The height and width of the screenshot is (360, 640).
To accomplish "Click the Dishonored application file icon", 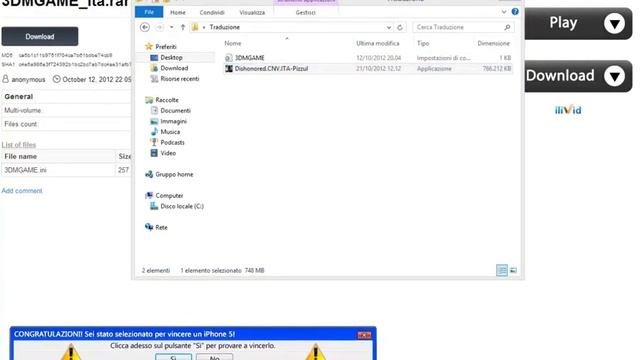I will (x=229, y=69).
